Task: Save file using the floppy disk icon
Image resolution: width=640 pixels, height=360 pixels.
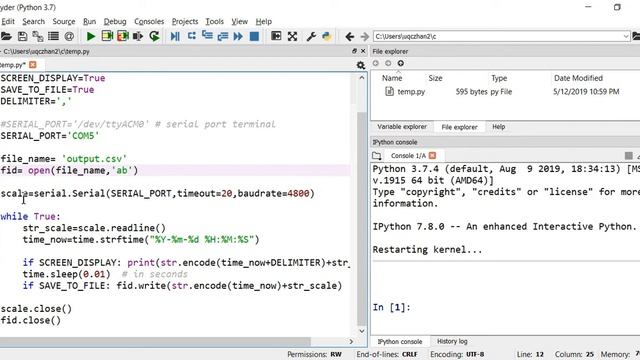Action: pyautogui.click(x=22, y=36)
